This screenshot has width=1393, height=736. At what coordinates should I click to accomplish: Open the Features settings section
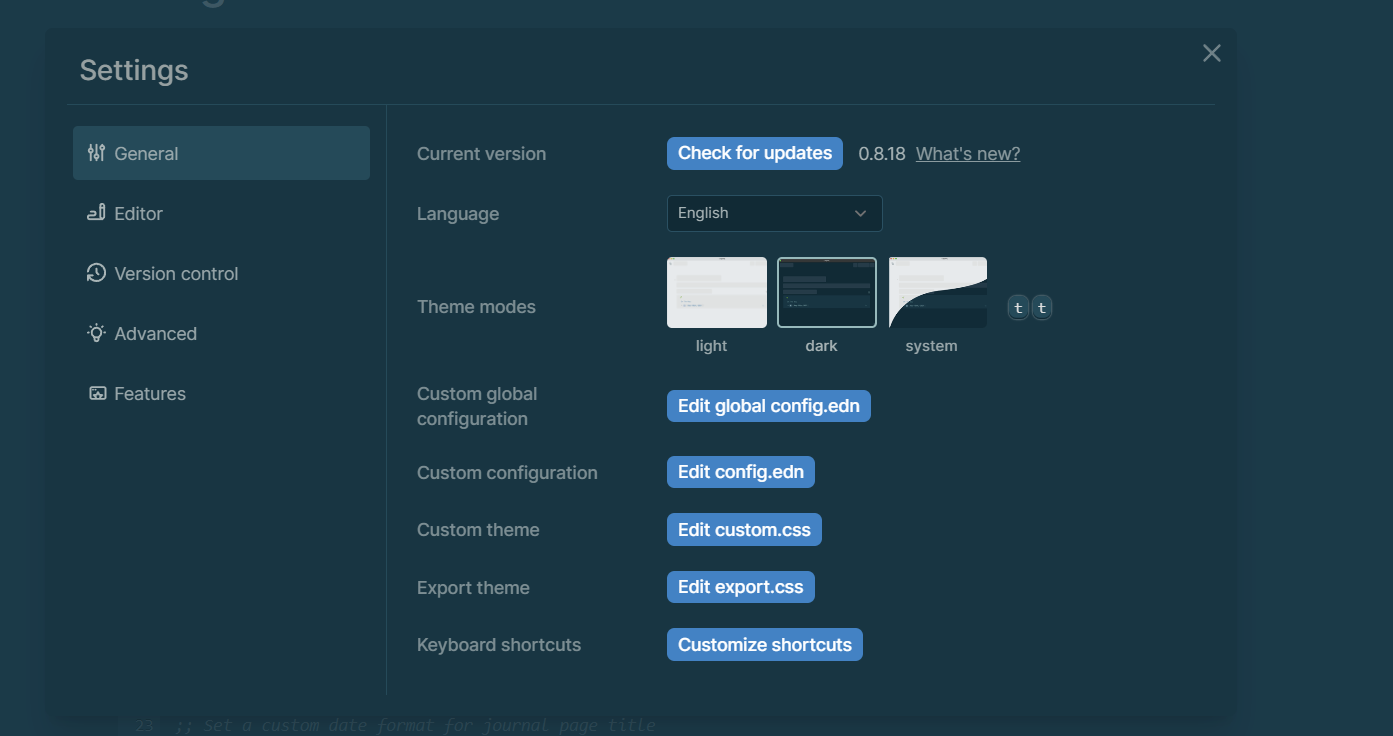coord(149,393)
